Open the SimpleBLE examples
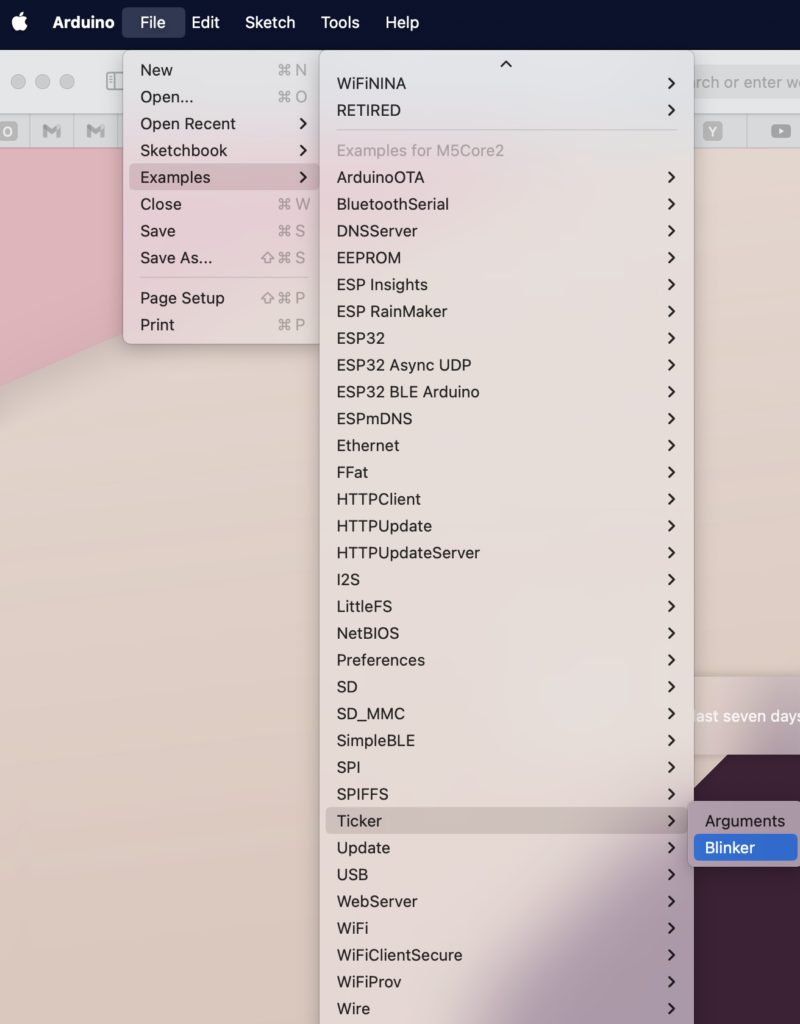This screenshot has height=1024, width=800. [x=506, y=739]
